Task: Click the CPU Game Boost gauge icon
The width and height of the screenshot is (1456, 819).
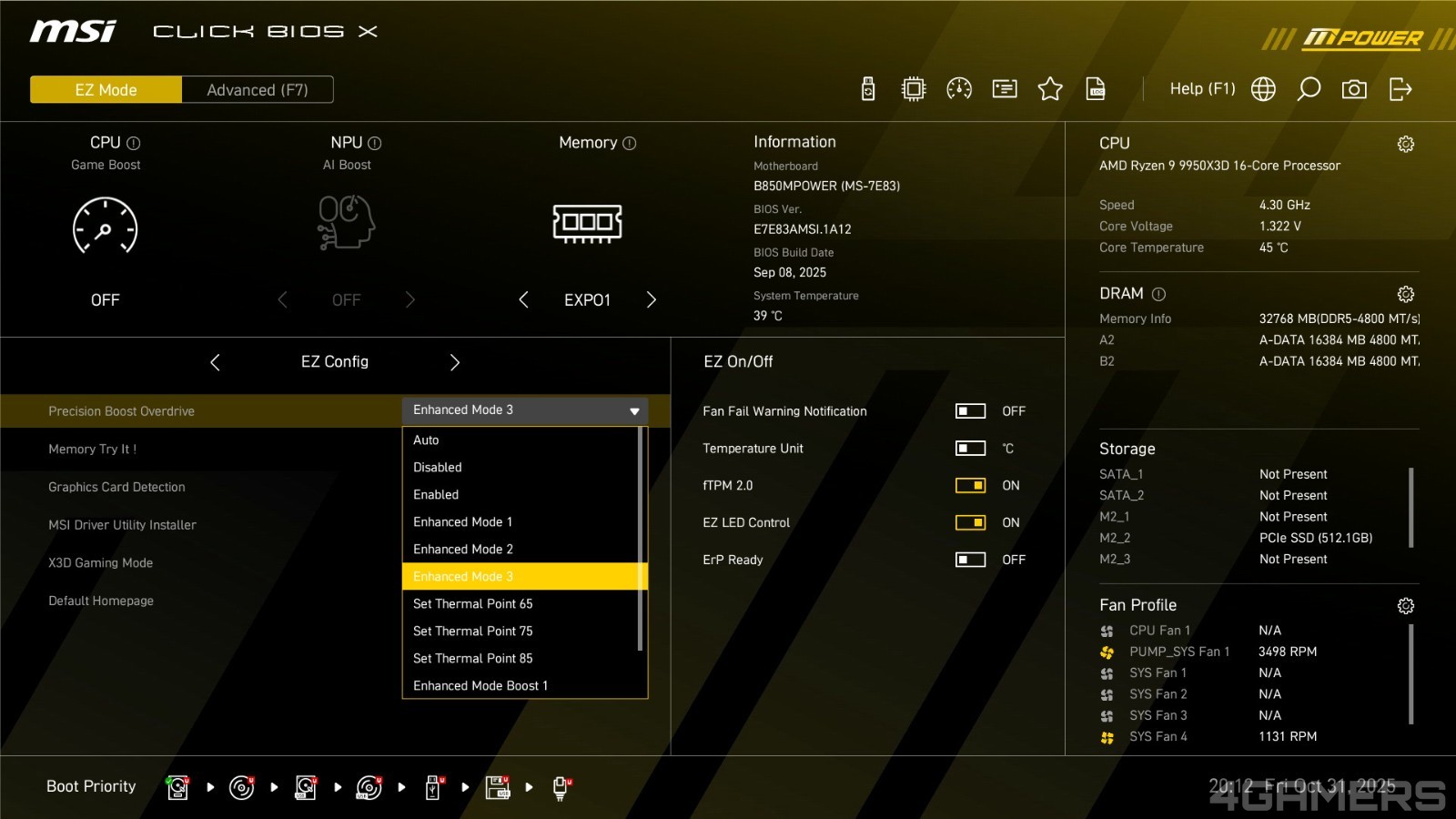Action: click(105, 225)
